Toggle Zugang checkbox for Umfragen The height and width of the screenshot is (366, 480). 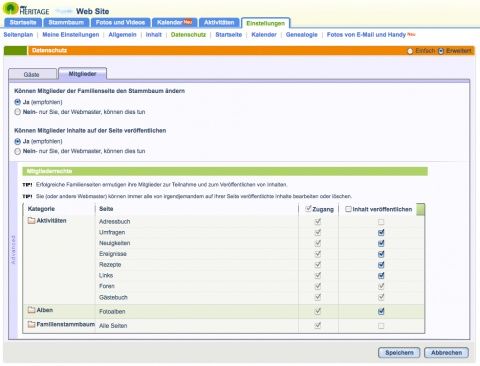(x=318, y=232)
